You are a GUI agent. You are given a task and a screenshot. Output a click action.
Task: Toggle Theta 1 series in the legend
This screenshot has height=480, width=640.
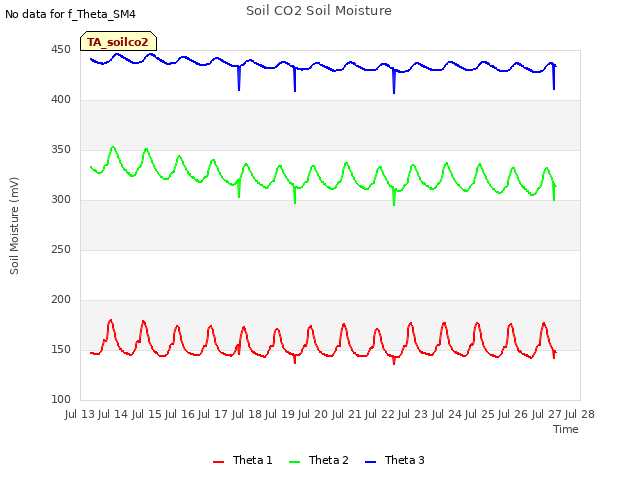coord(242,460)
